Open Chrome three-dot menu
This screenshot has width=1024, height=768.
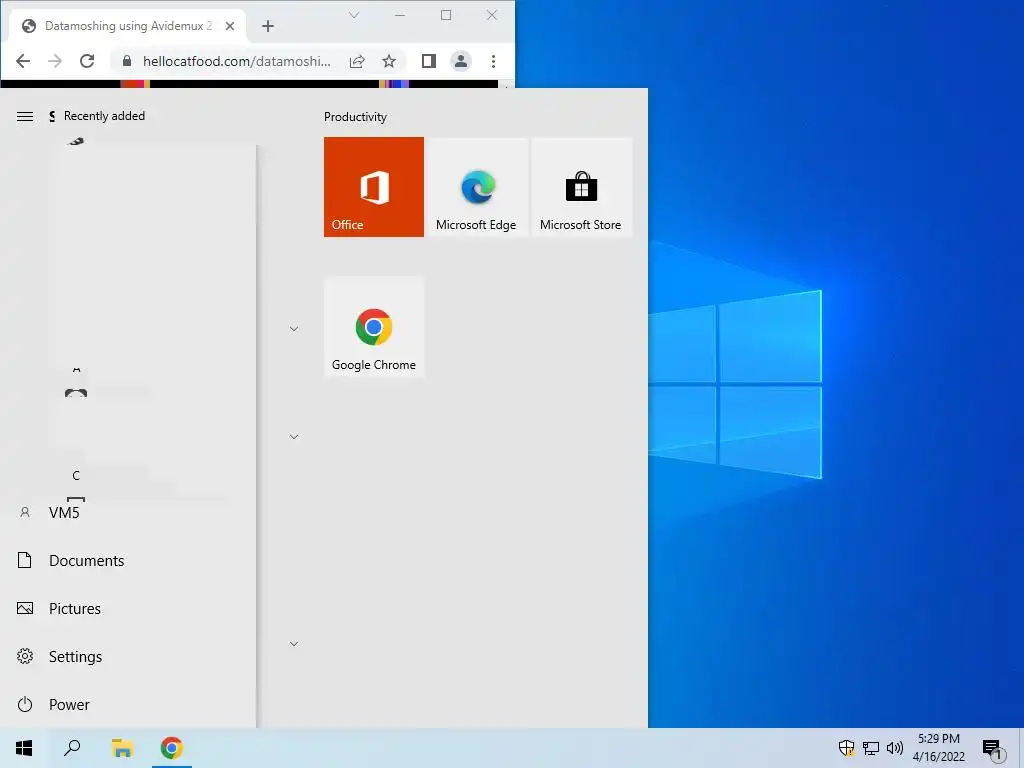pos(493,61)
